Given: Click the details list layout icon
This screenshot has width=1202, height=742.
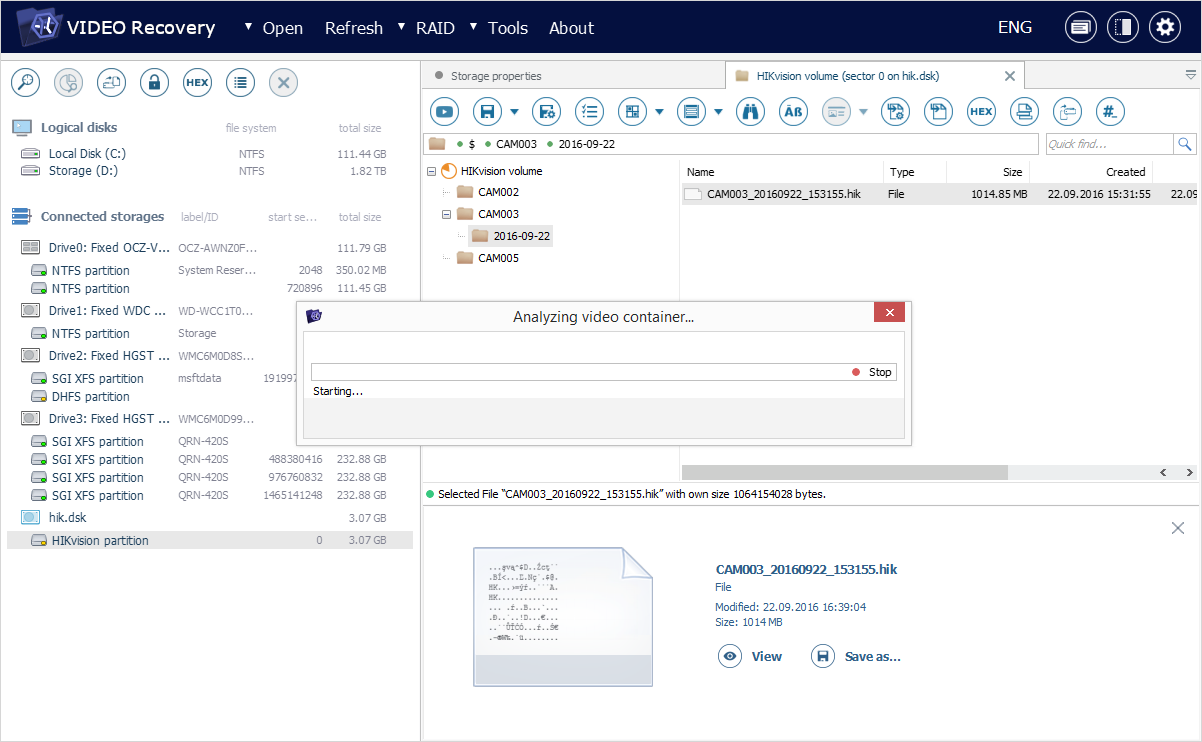Looking at the screenshot, I should [x=691, y=112].
